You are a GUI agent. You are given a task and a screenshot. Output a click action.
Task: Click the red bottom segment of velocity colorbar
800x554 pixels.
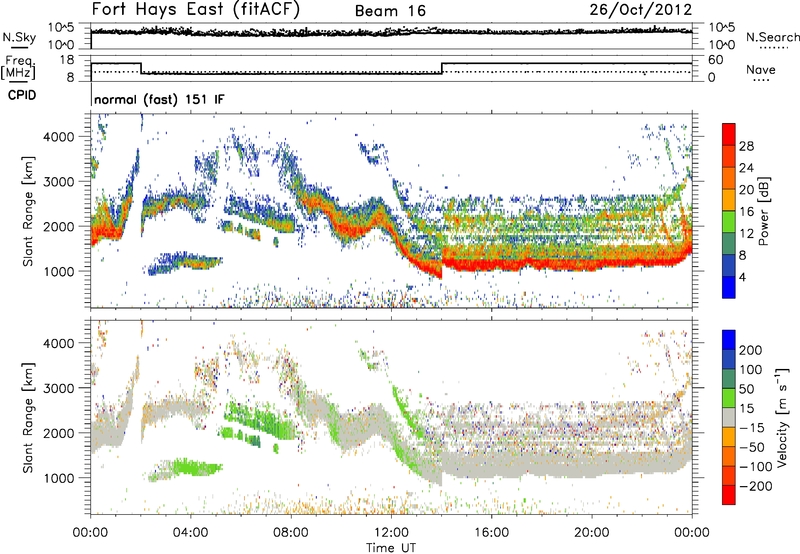click(x=729, y=495)
